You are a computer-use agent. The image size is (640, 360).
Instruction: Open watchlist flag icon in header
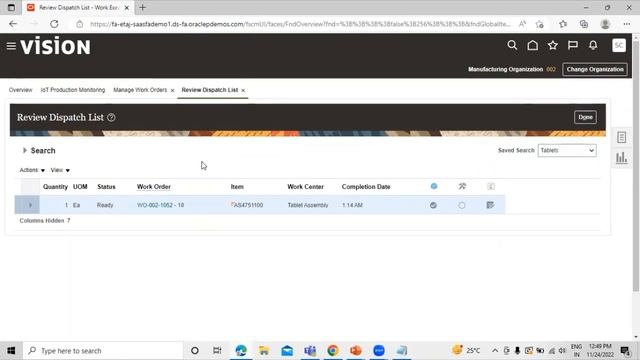pyautogui.click(x=573, y=45)
